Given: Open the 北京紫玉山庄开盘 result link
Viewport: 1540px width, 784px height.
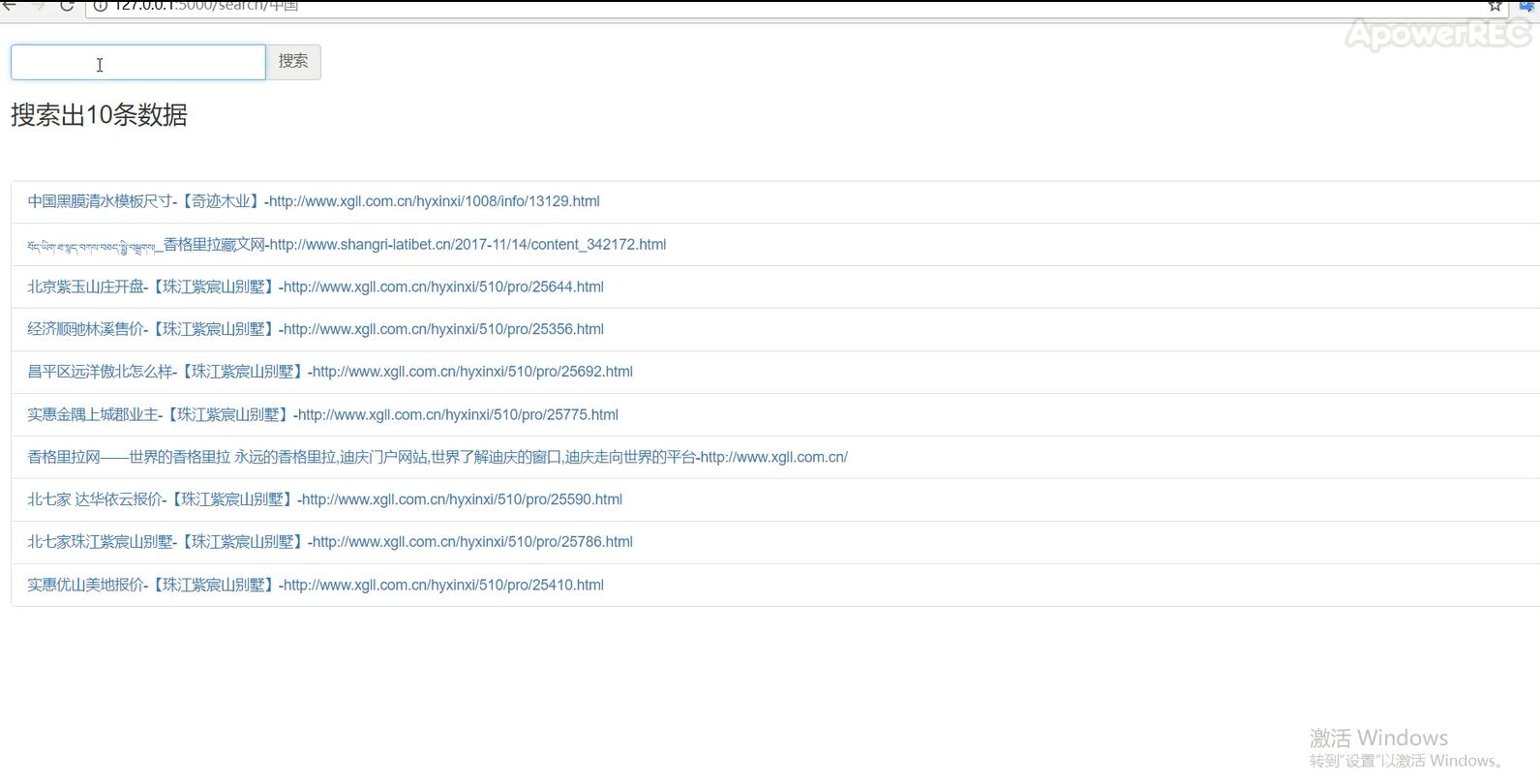Looking at the screenshot, I should click(316, 286).
